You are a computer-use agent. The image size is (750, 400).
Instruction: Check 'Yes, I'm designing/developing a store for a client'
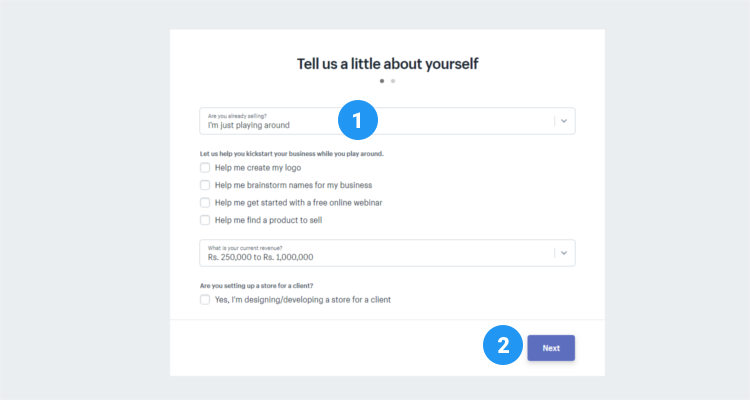[x=205, y=299]
